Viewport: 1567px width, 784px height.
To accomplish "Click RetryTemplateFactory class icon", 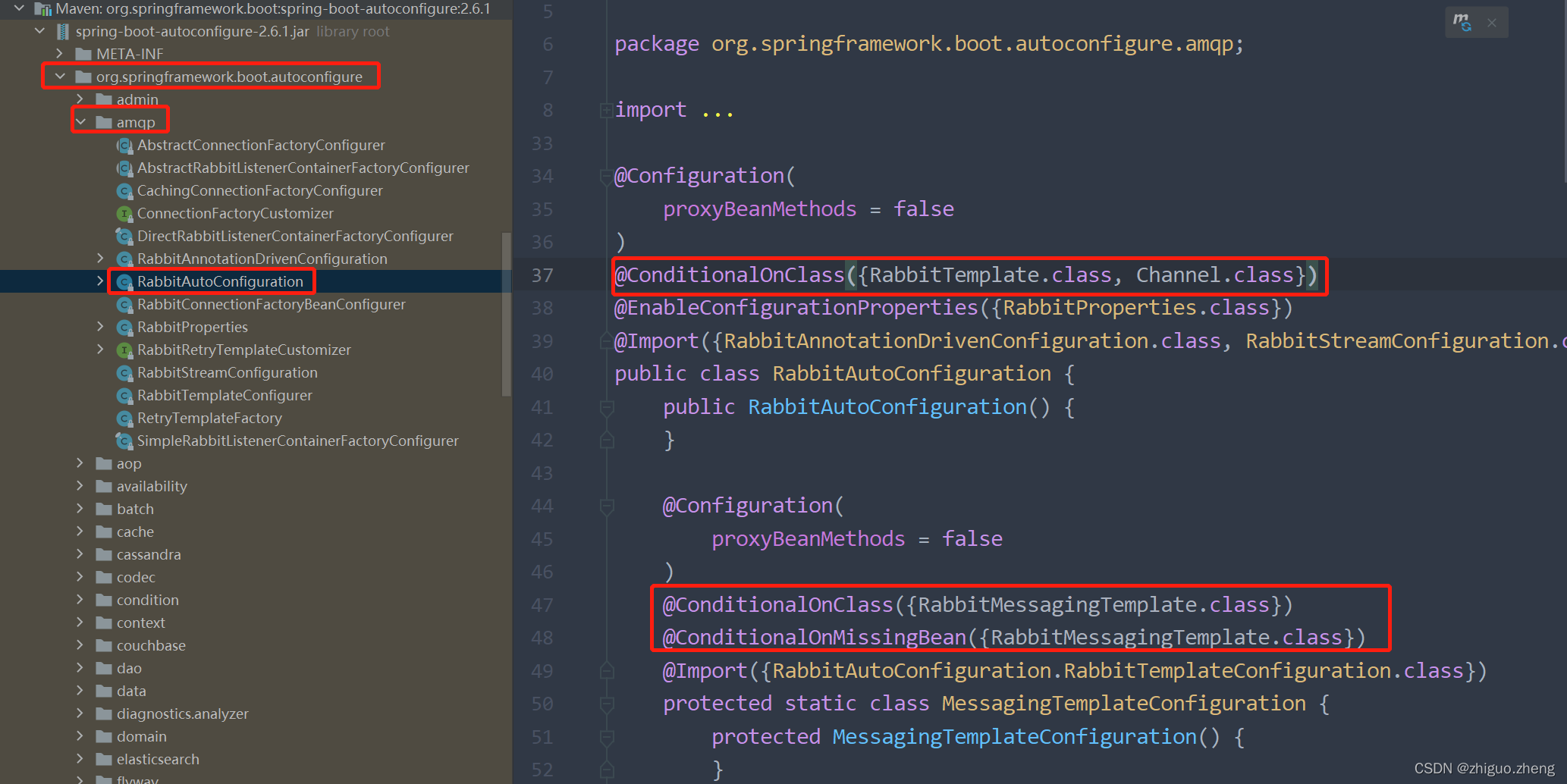I will click(124, 418).
